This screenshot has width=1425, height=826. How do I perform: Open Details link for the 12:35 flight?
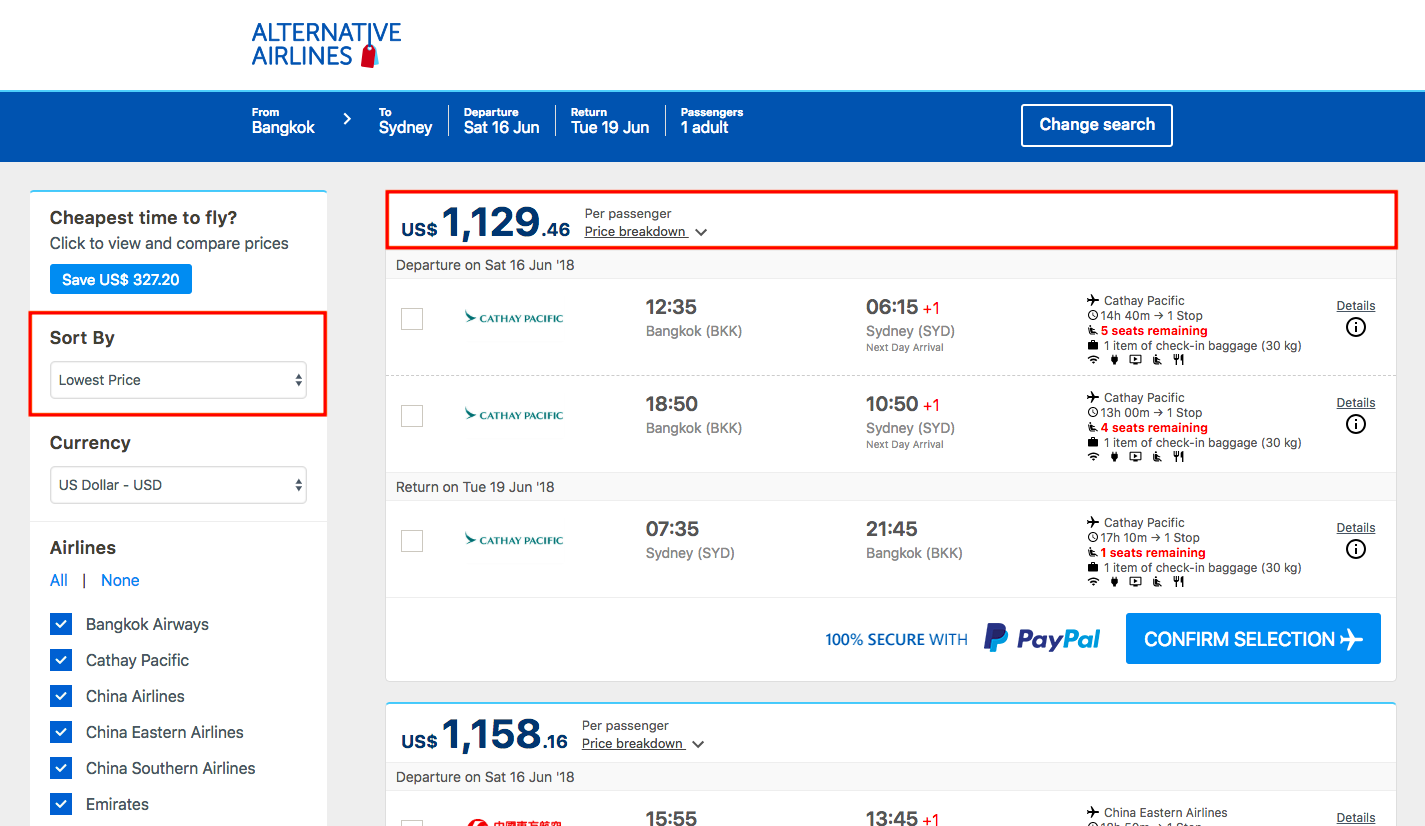tap(1356, 306)
